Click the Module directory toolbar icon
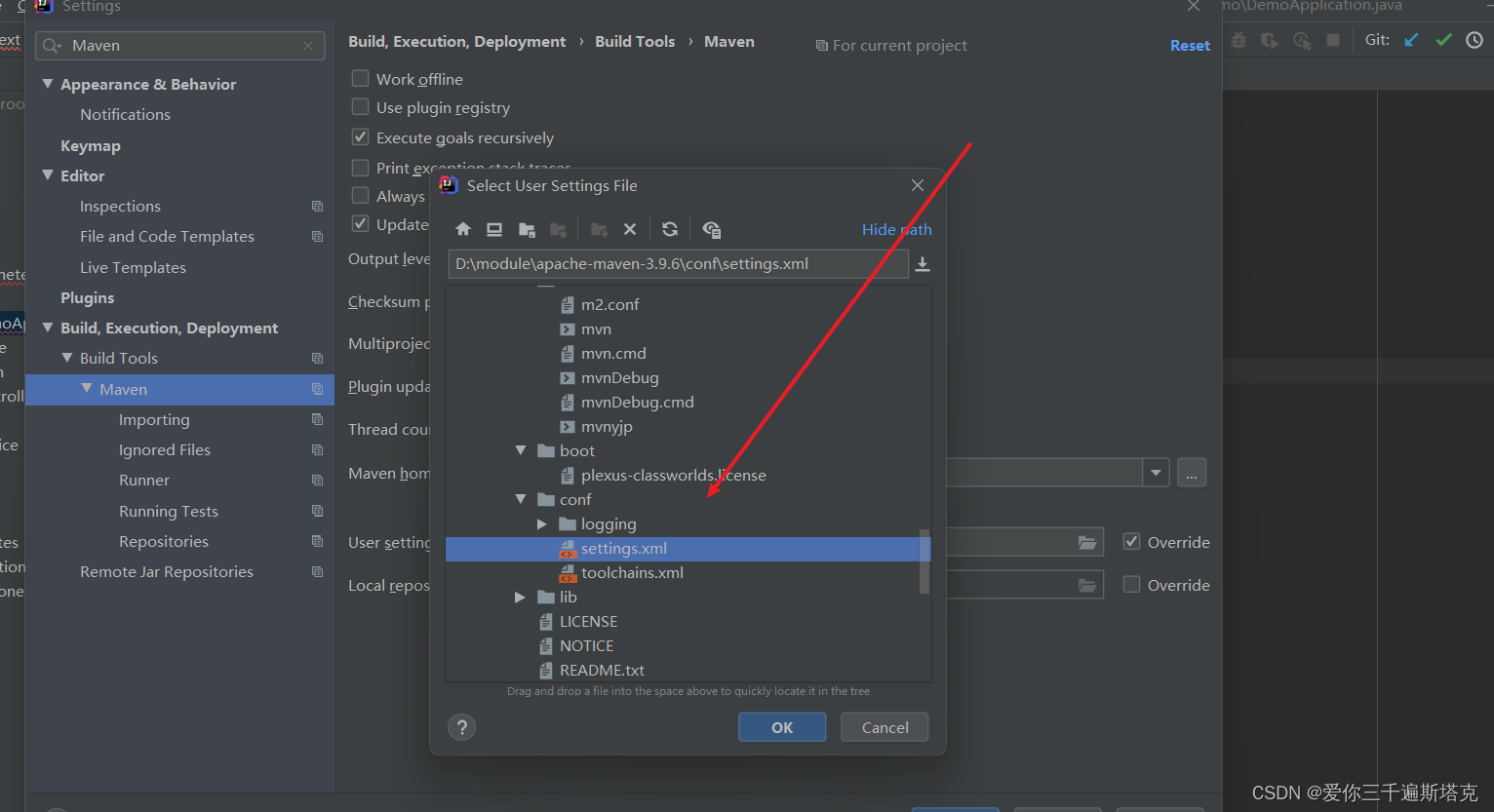Viewport: 1494px width, 812px height. coord(558,229)
